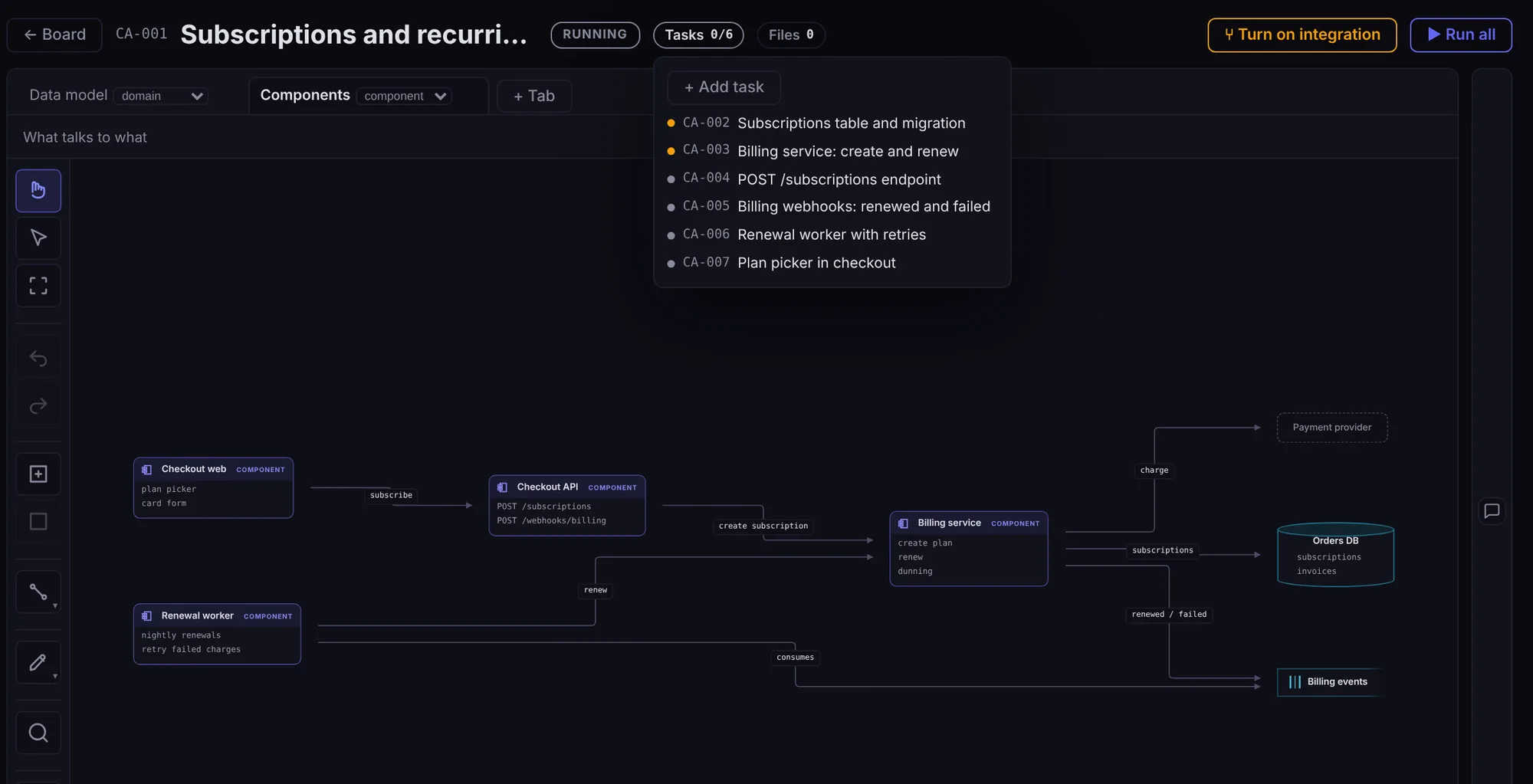Click the 'renewed / failed' edge label
Screen dimensions: 1533x784
pyautogui.click(x=1169, y=615)
